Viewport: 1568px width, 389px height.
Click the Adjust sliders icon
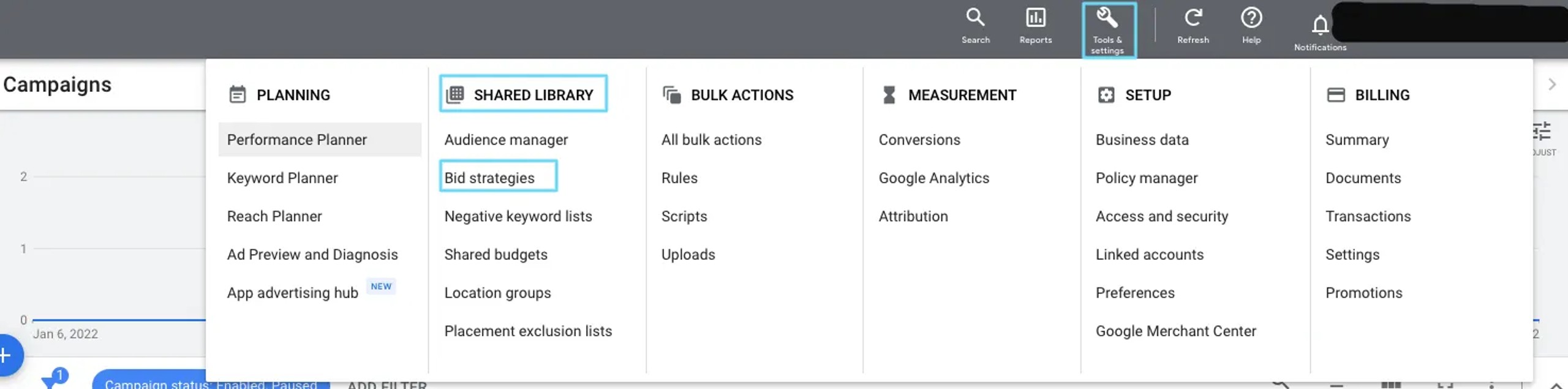1542,132
